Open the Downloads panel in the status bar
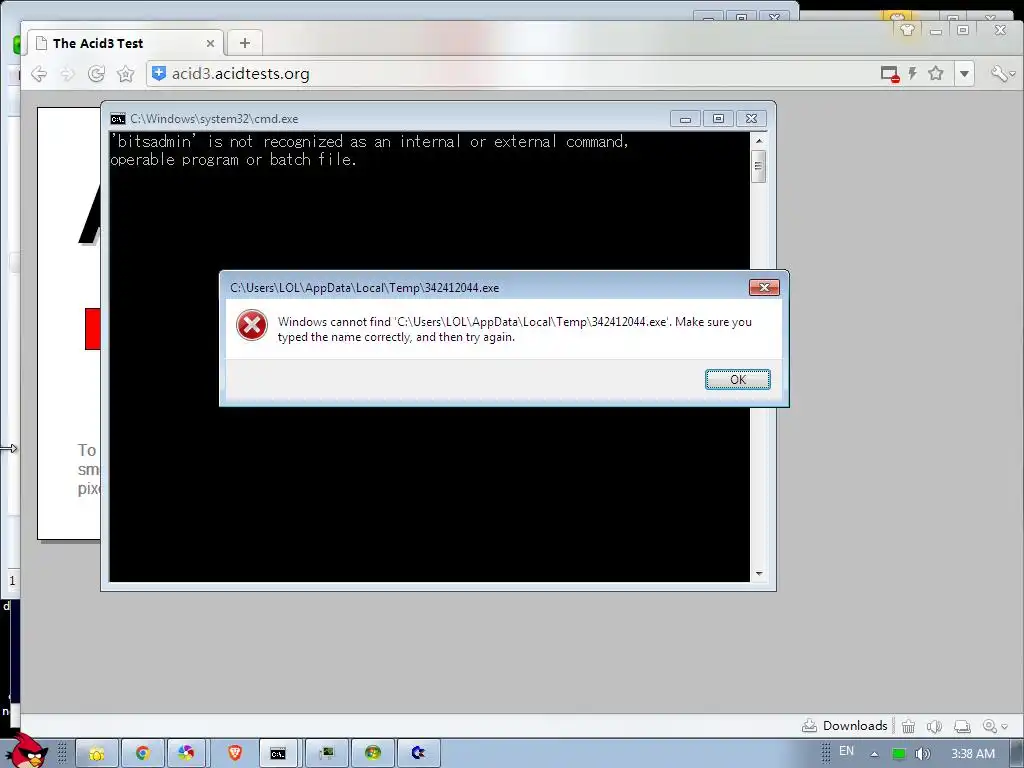 tap(844, 726)
